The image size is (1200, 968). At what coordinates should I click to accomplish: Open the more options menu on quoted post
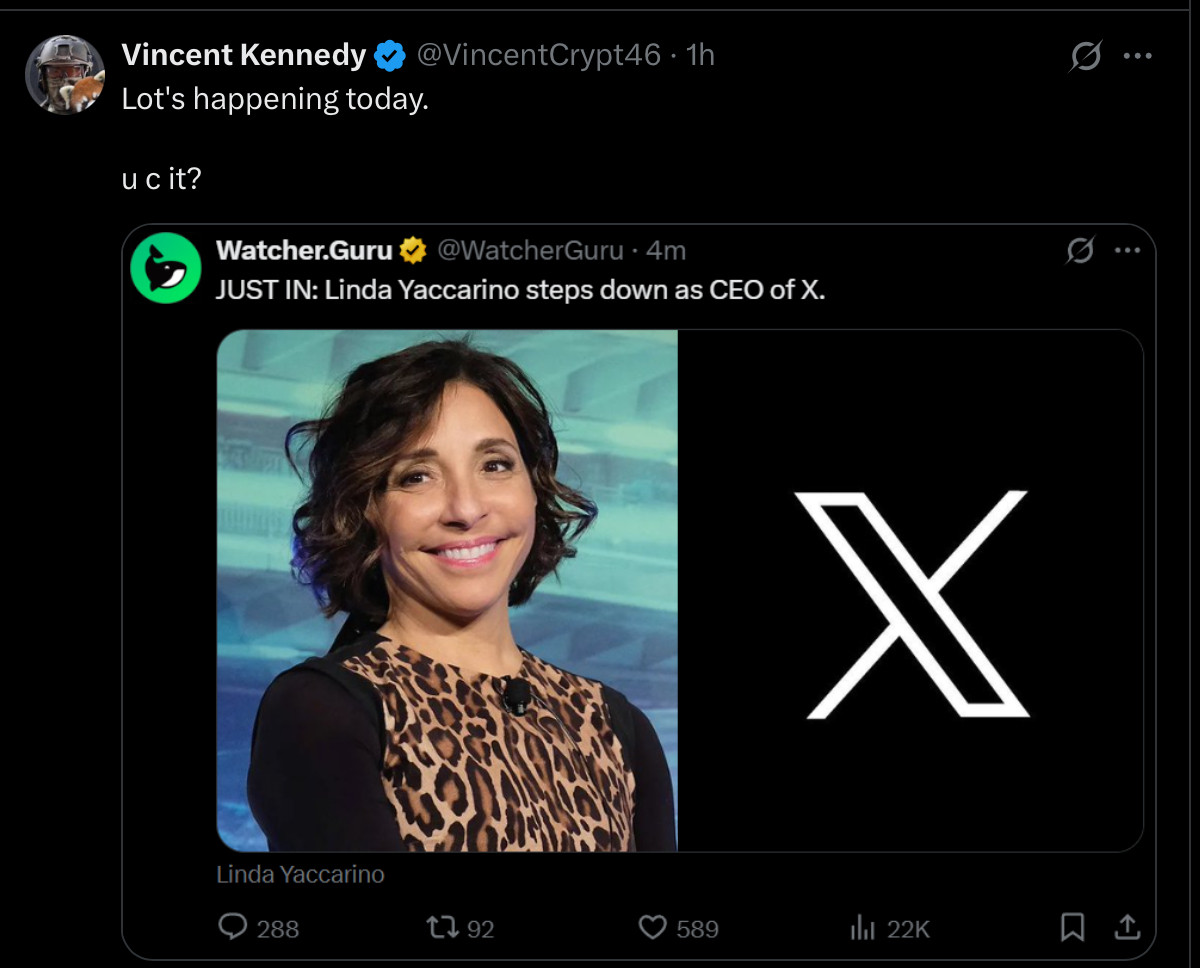1127,250
